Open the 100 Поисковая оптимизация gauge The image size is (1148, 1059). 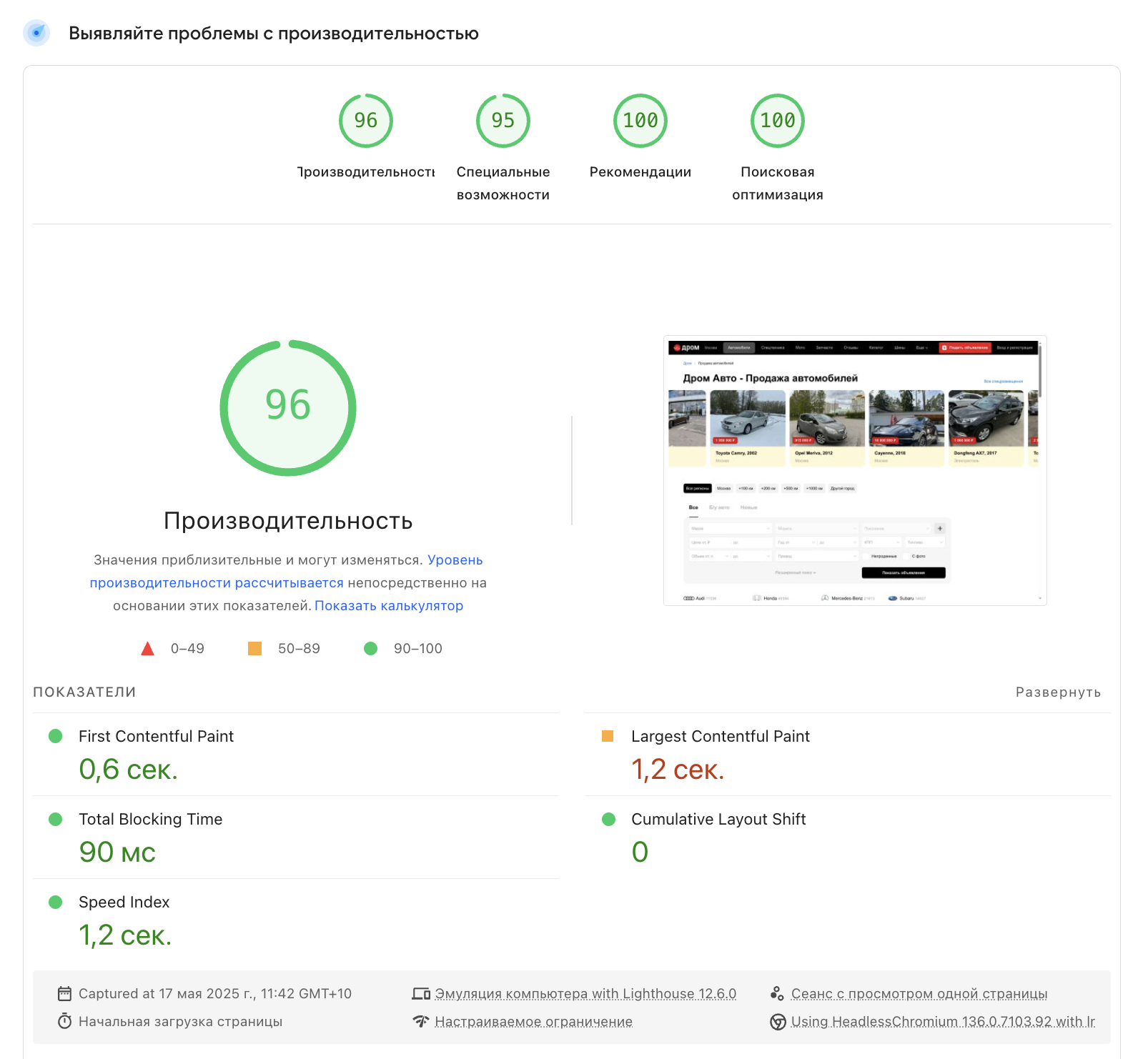tap(777, 121)
